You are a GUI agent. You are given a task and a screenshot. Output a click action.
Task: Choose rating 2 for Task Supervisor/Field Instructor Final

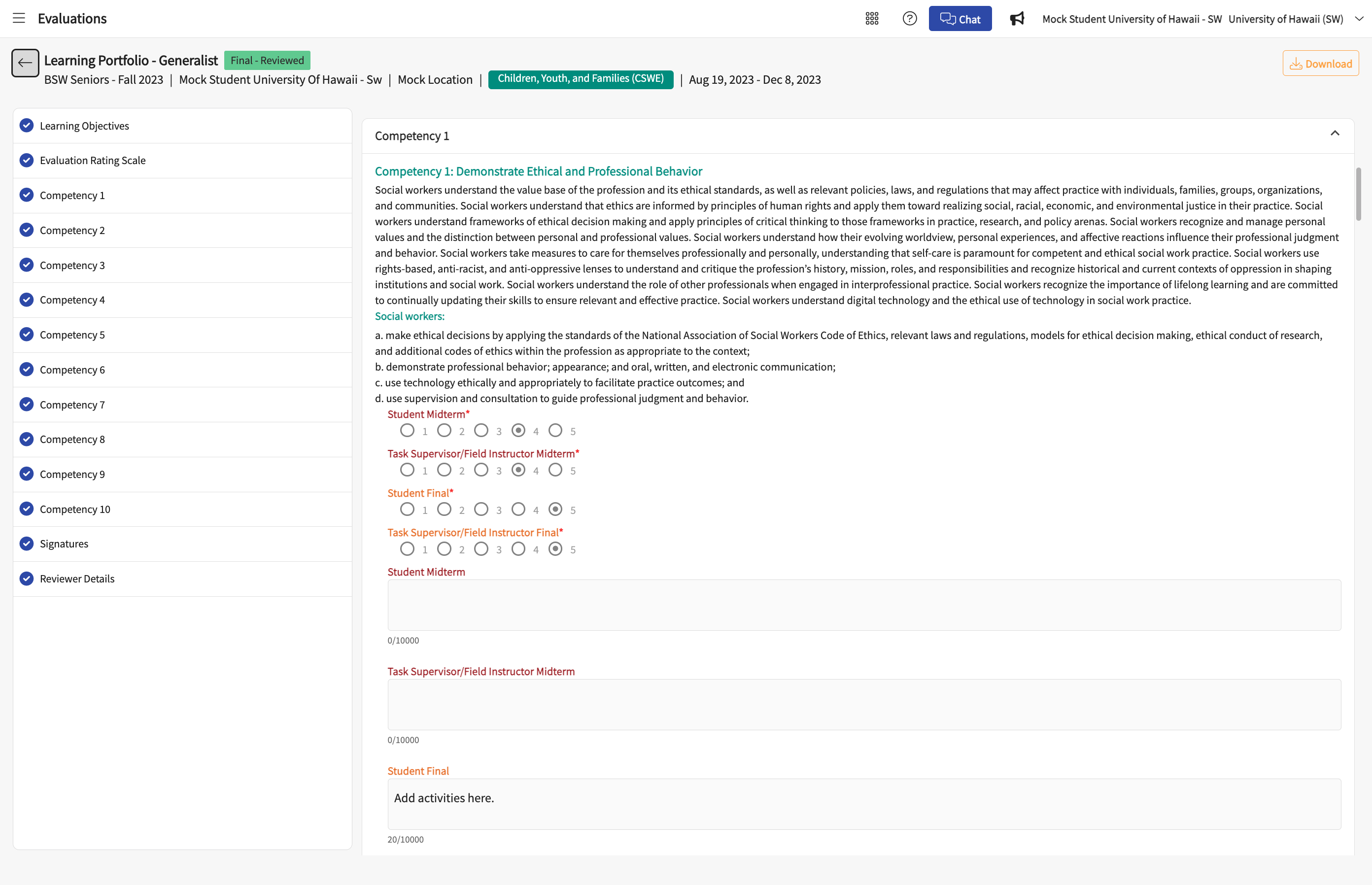pos(444,549)
